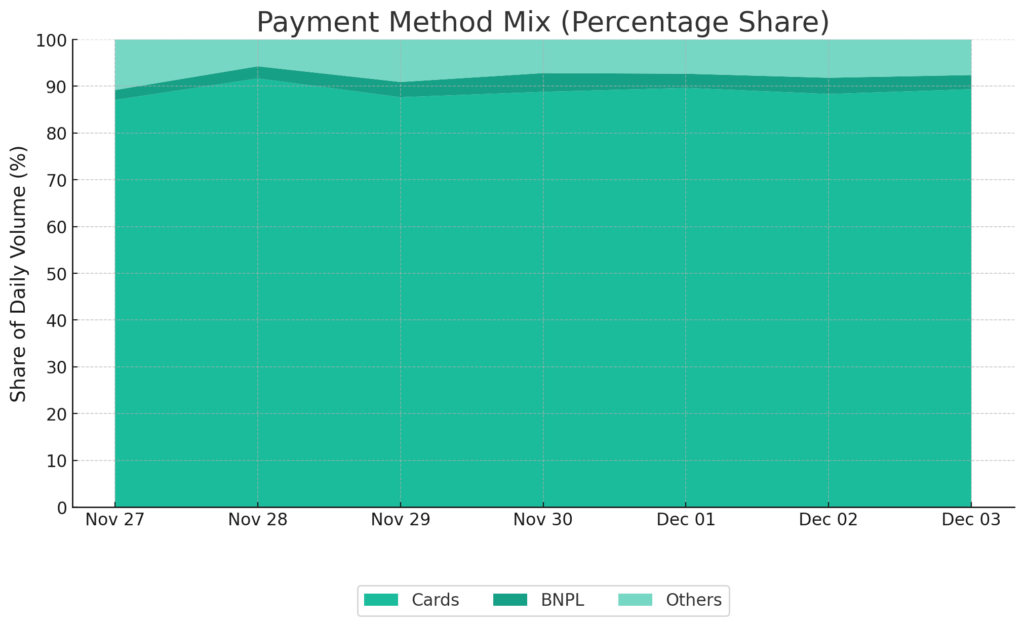Click the Nov 28 x-axis tick label
Image resolution: width=1024 pixels, height=626 pixels.
(258, 519)
